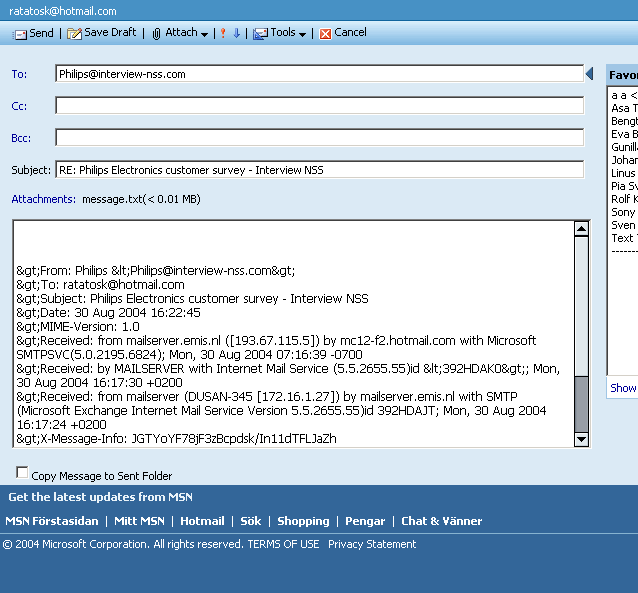Click the Attach paperclip icon
Screen dimensions: 638x593
[x=156, y=34]
